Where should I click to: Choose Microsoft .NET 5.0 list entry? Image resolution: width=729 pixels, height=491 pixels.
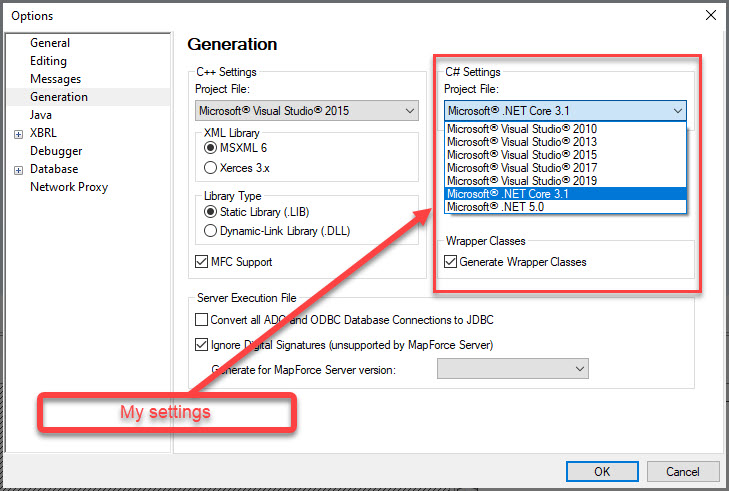565,207
